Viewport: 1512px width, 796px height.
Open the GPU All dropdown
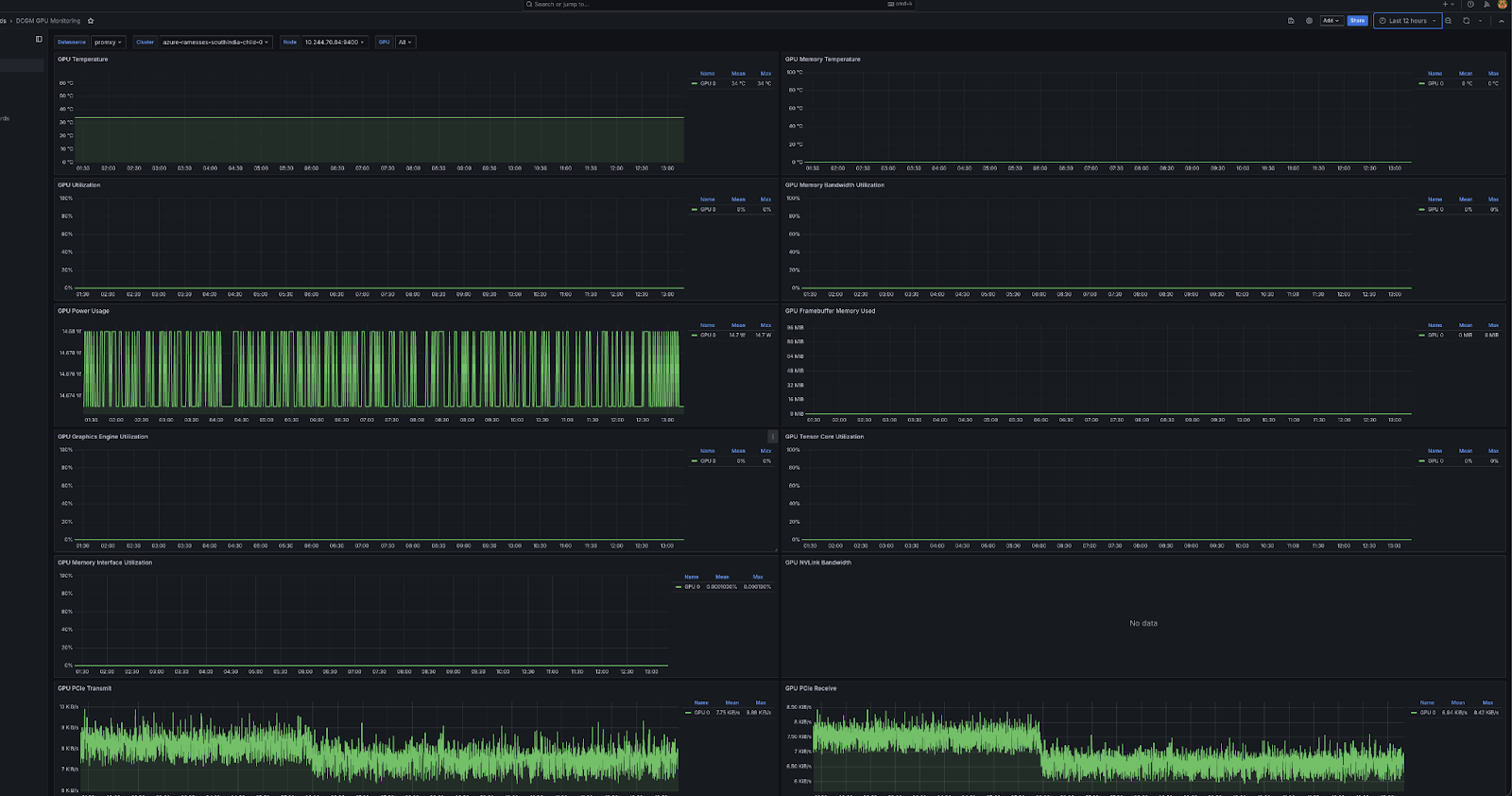click(x=405, y=43)
